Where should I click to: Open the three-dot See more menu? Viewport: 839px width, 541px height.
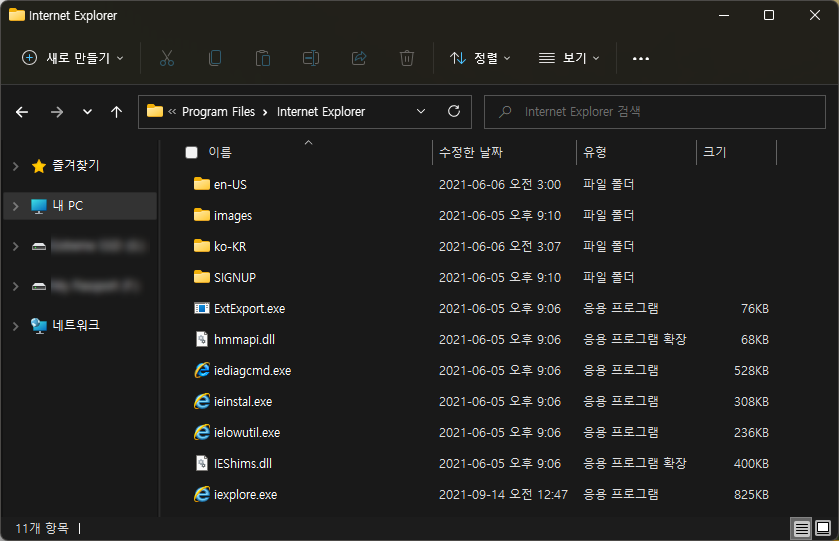point(640,58)
